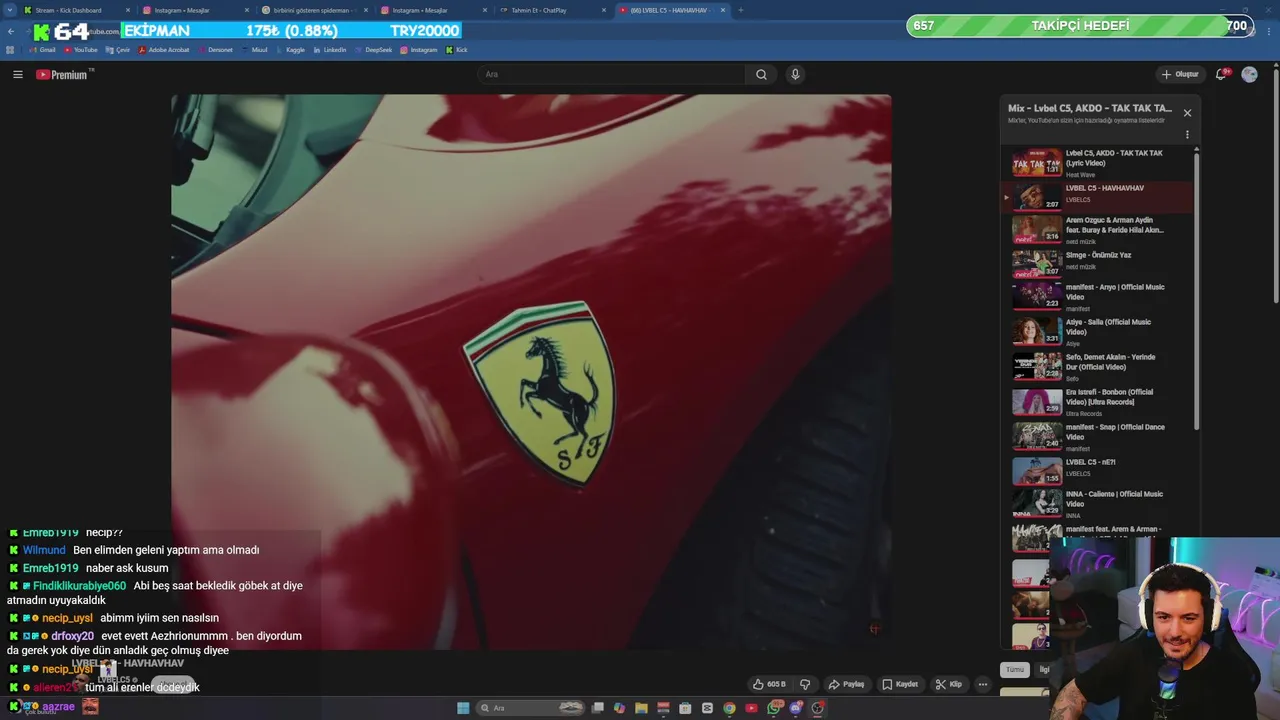The height and width of the screenshot is (720, 1280).
Task: Play Sefo, Demet Akalın - Yerinde Dur
Action: point(1098,367)
